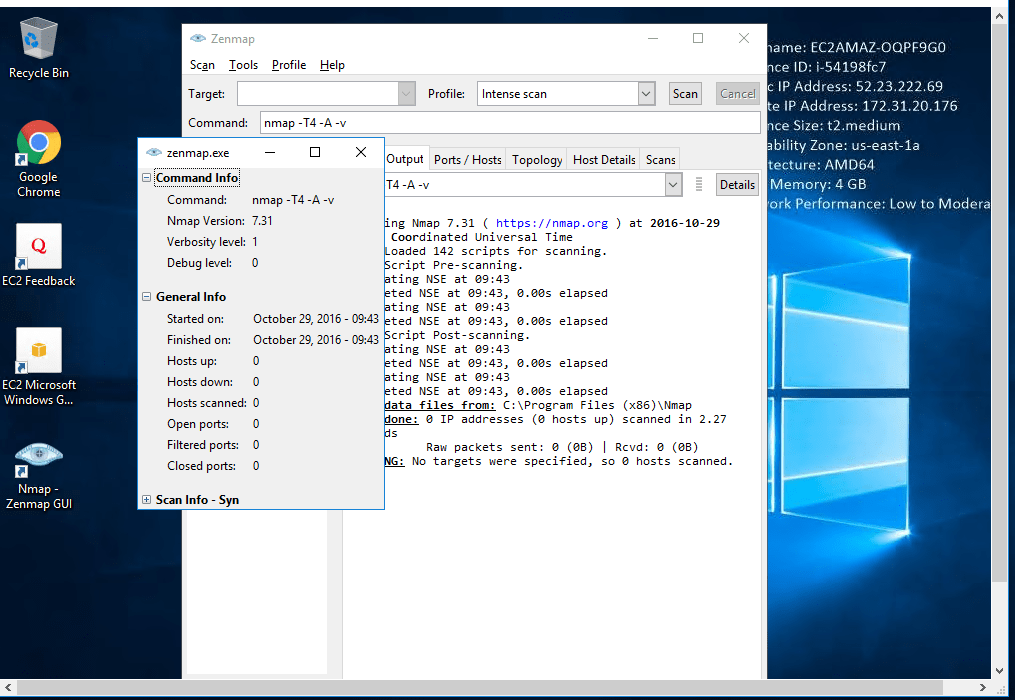Launch Google Chrome from the desktop
This screenshot has height=700, width=1015.
38,142
